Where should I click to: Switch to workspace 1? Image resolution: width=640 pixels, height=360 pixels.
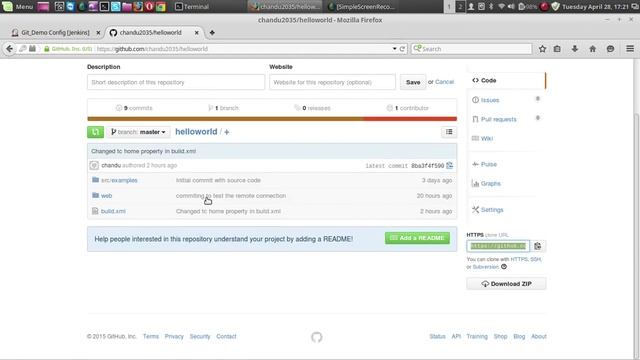pyautogui.click(x=449, y=7)
